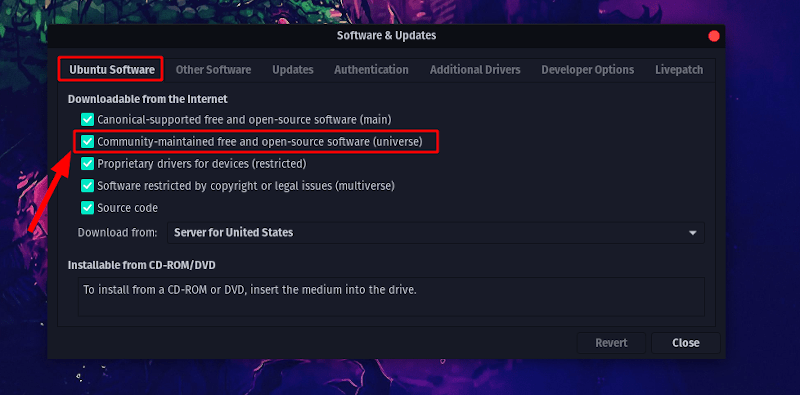Viewport: 800px width, 395px height.
Task: Click the Software & Updates title bar
Action: [386, 36]
